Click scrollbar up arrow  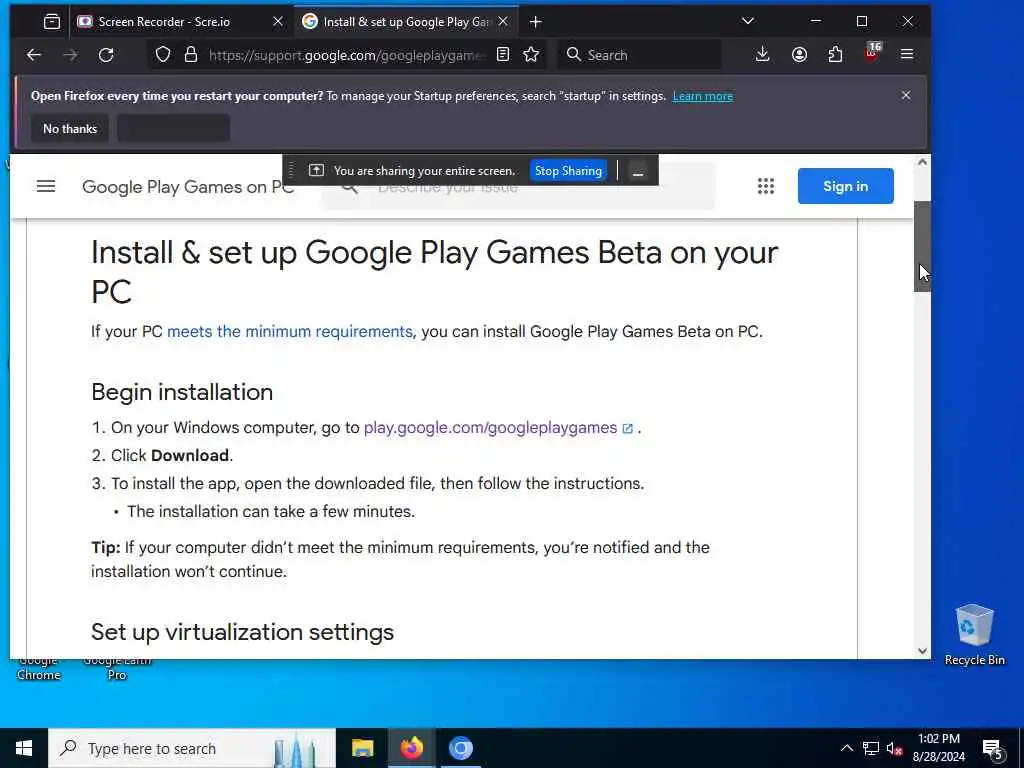click(x=922, y=162)
